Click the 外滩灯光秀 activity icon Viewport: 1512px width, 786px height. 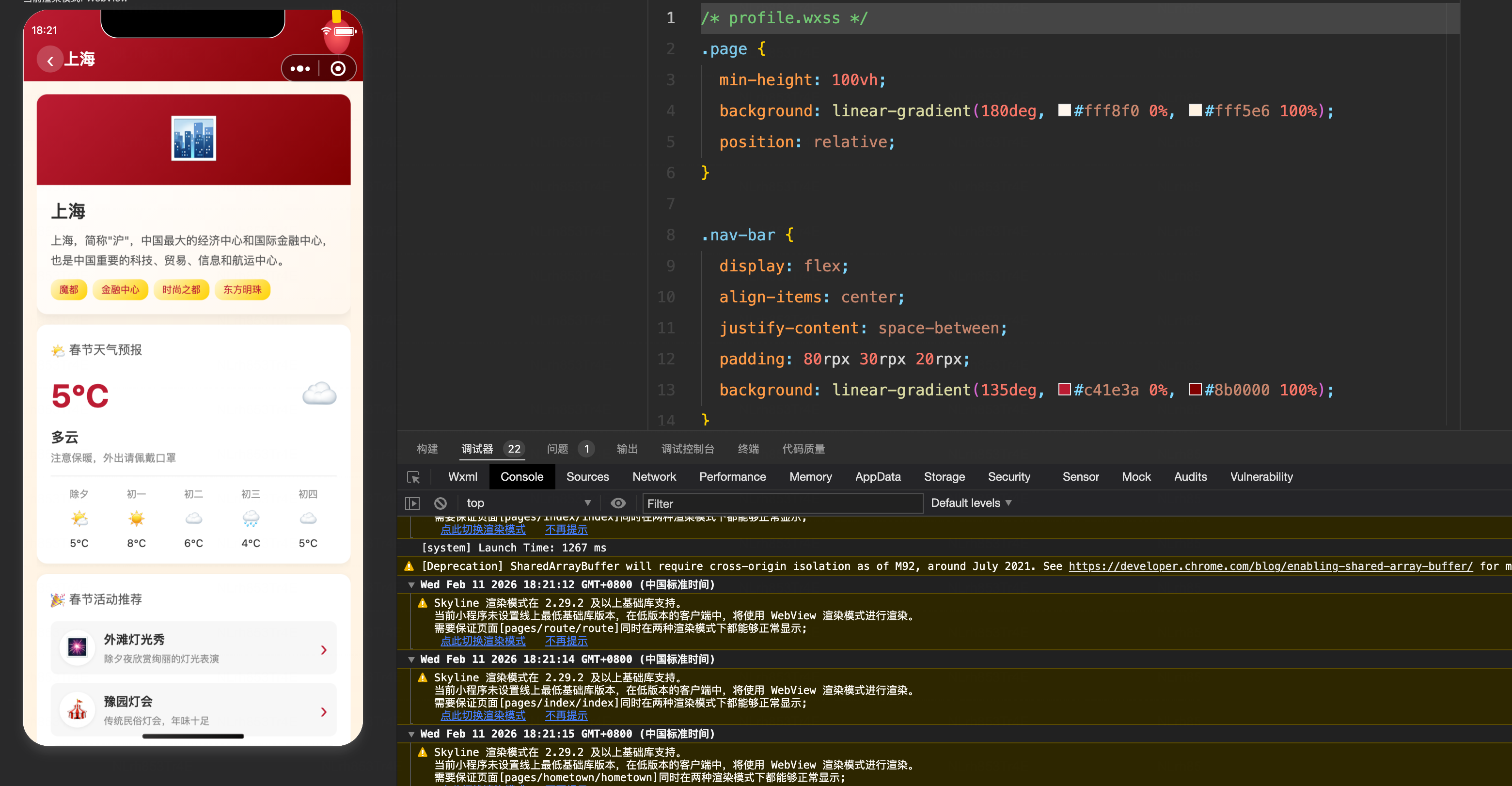(77, 648)
